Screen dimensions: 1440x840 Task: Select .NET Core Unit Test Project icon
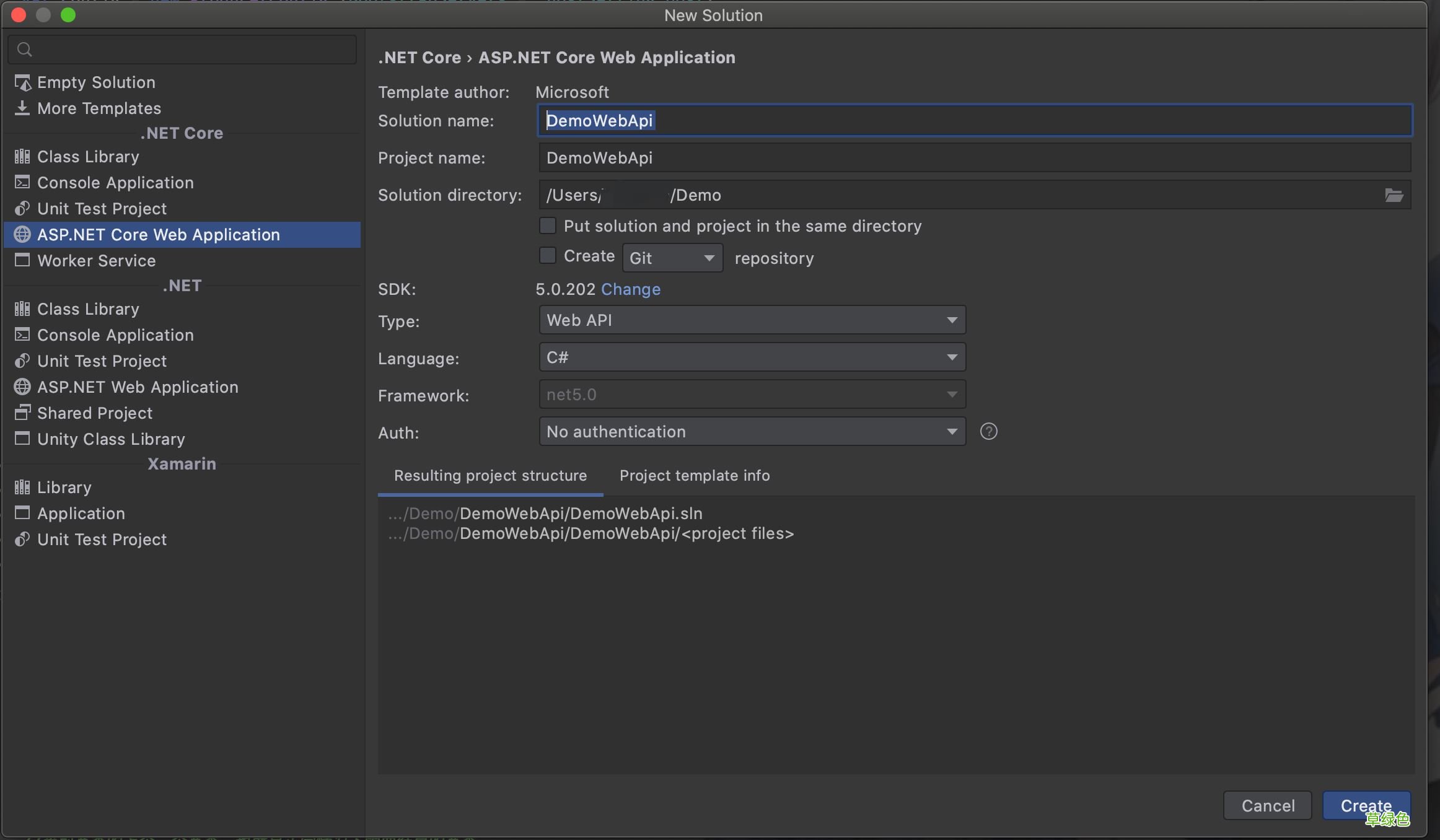(x=22, y=209)
